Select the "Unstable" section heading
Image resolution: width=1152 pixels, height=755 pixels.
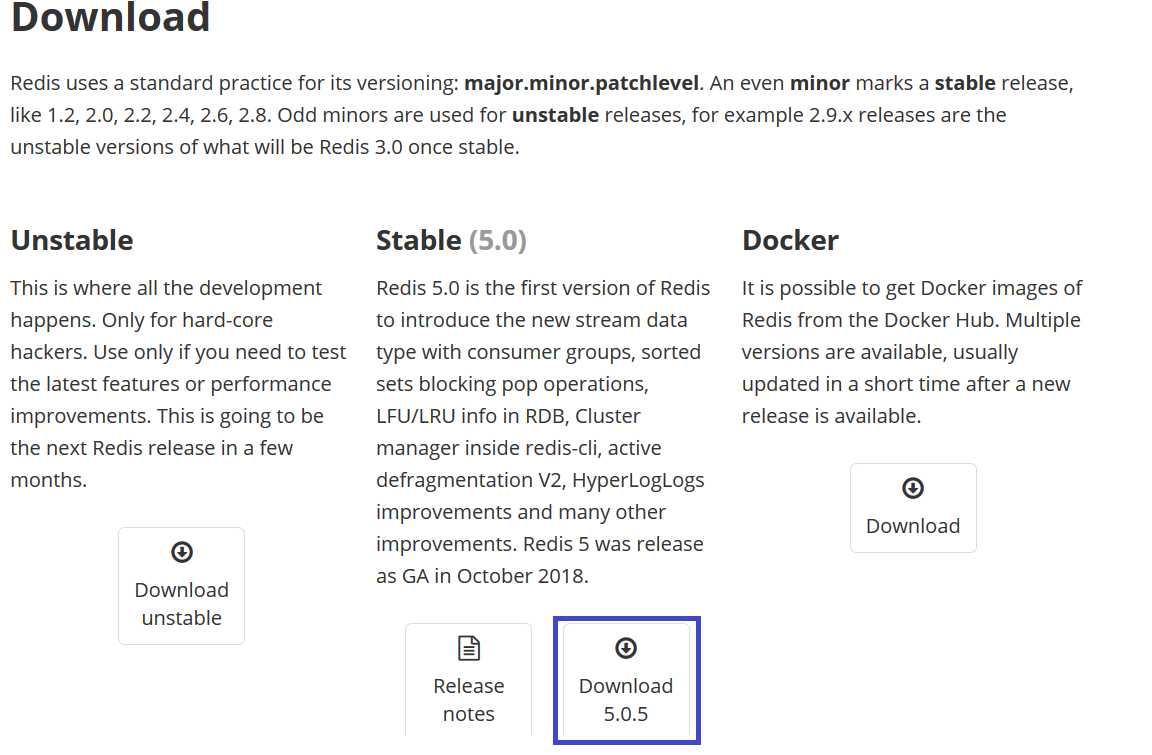point(72,240)
